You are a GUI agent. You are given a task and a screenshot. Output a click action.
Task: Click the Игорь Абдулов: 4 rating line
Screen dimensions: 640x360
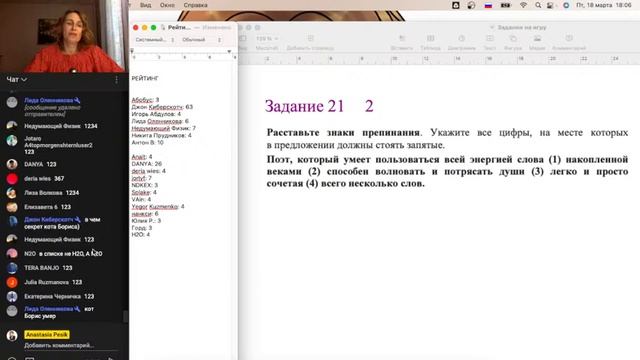(156, 114)
